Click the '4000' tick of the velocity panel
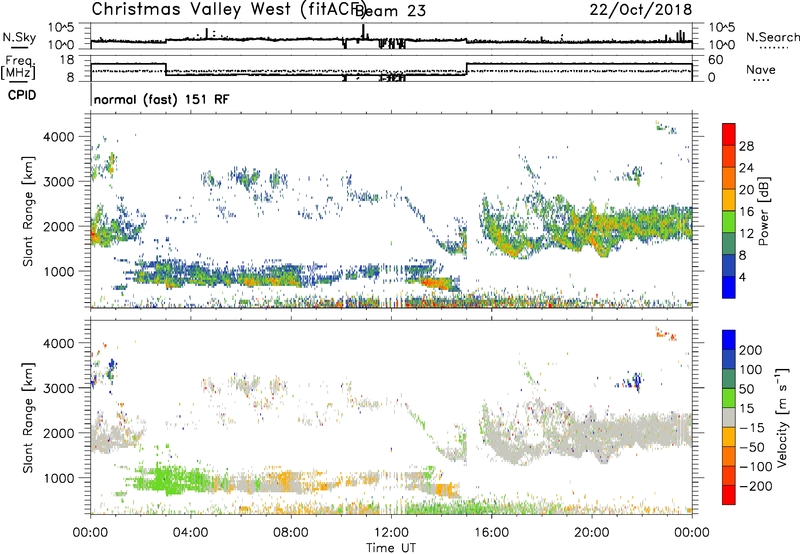 59,343
